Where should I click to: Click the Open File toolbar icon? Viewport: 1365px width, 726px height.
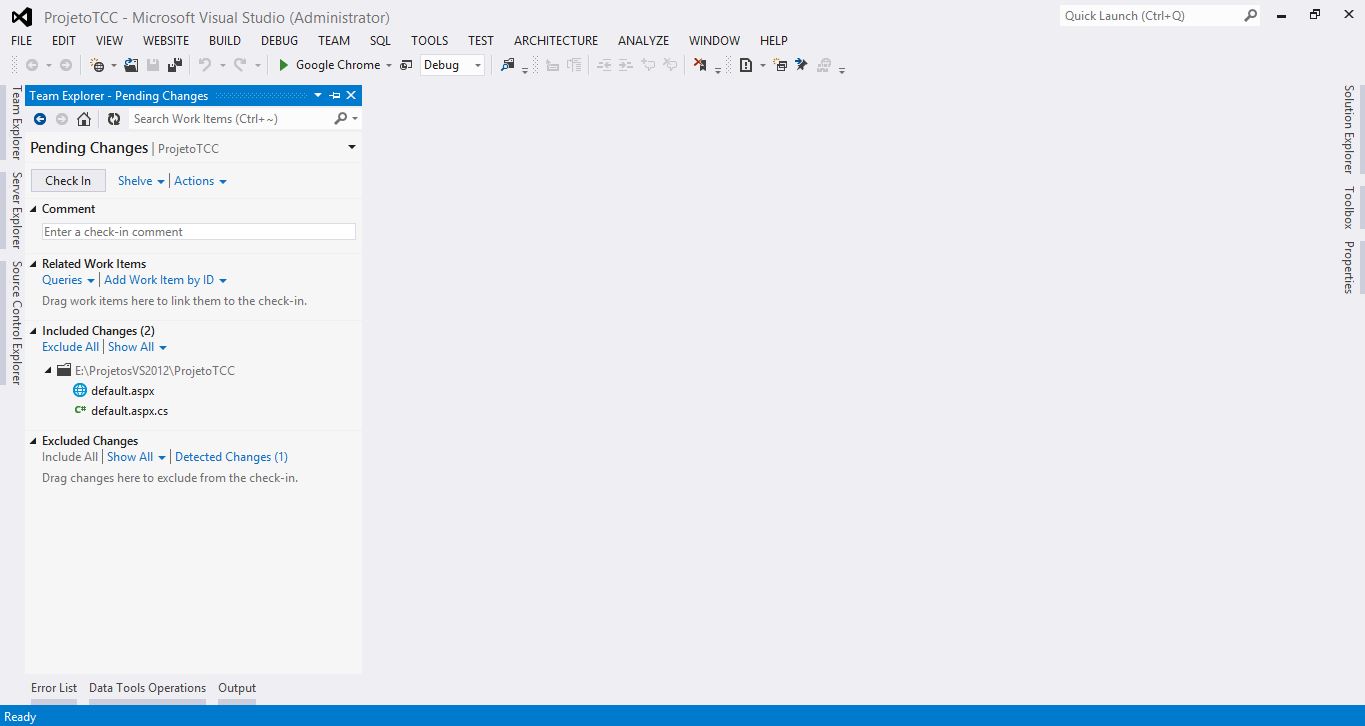pyautogui.click(x=131, y=65)
